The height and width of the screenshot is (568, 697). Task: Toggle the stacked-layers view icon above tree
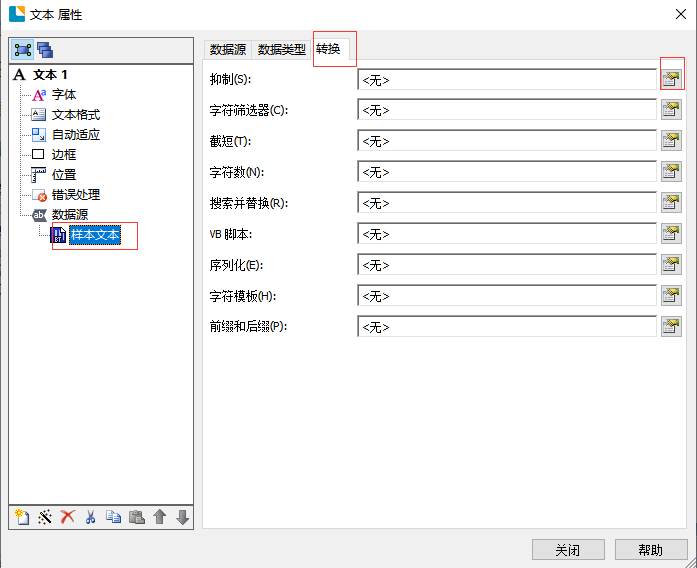pos(46,50)
